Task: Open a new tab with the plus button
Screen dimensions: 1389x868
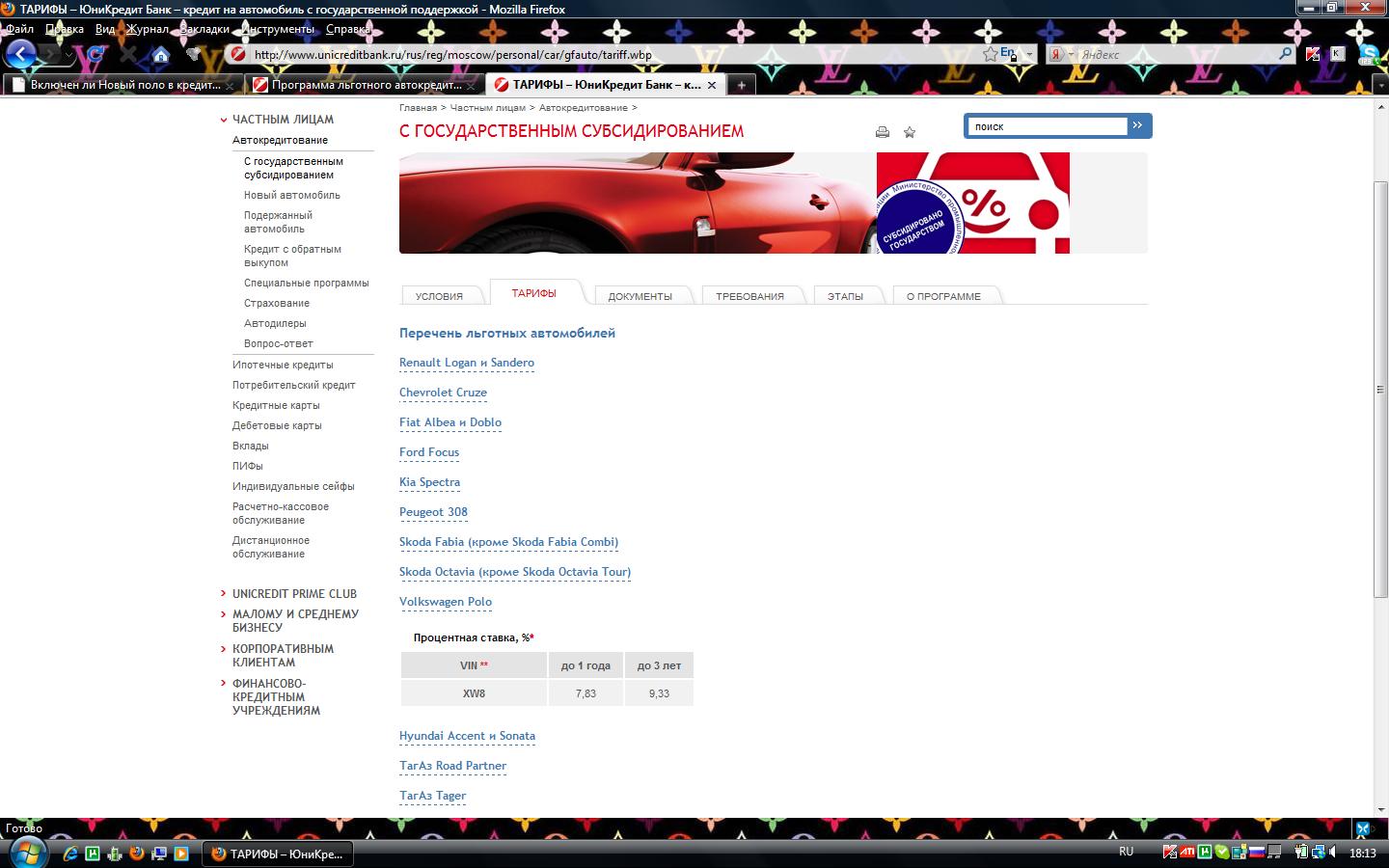Action: pos(741,85)
